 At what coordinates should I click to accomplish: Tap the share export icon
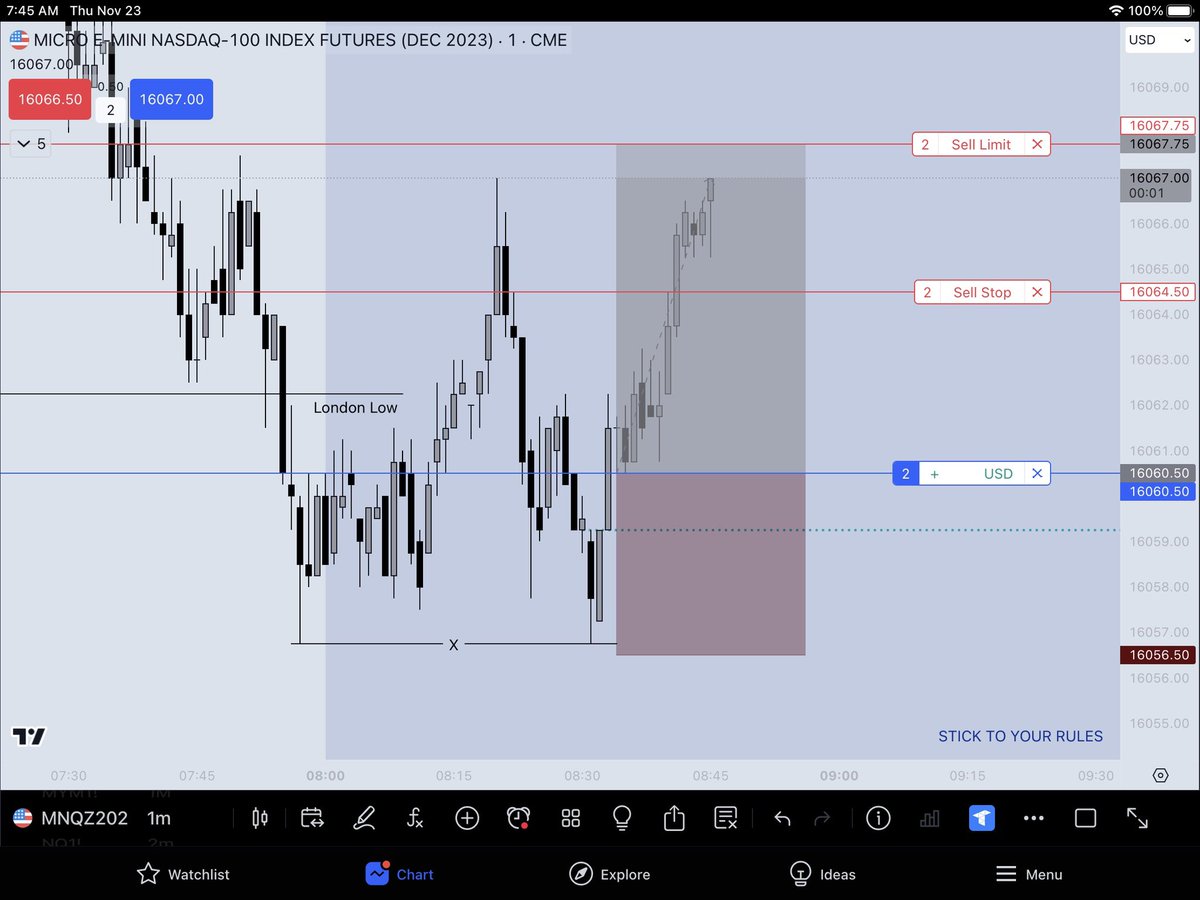tap(674, 817)
